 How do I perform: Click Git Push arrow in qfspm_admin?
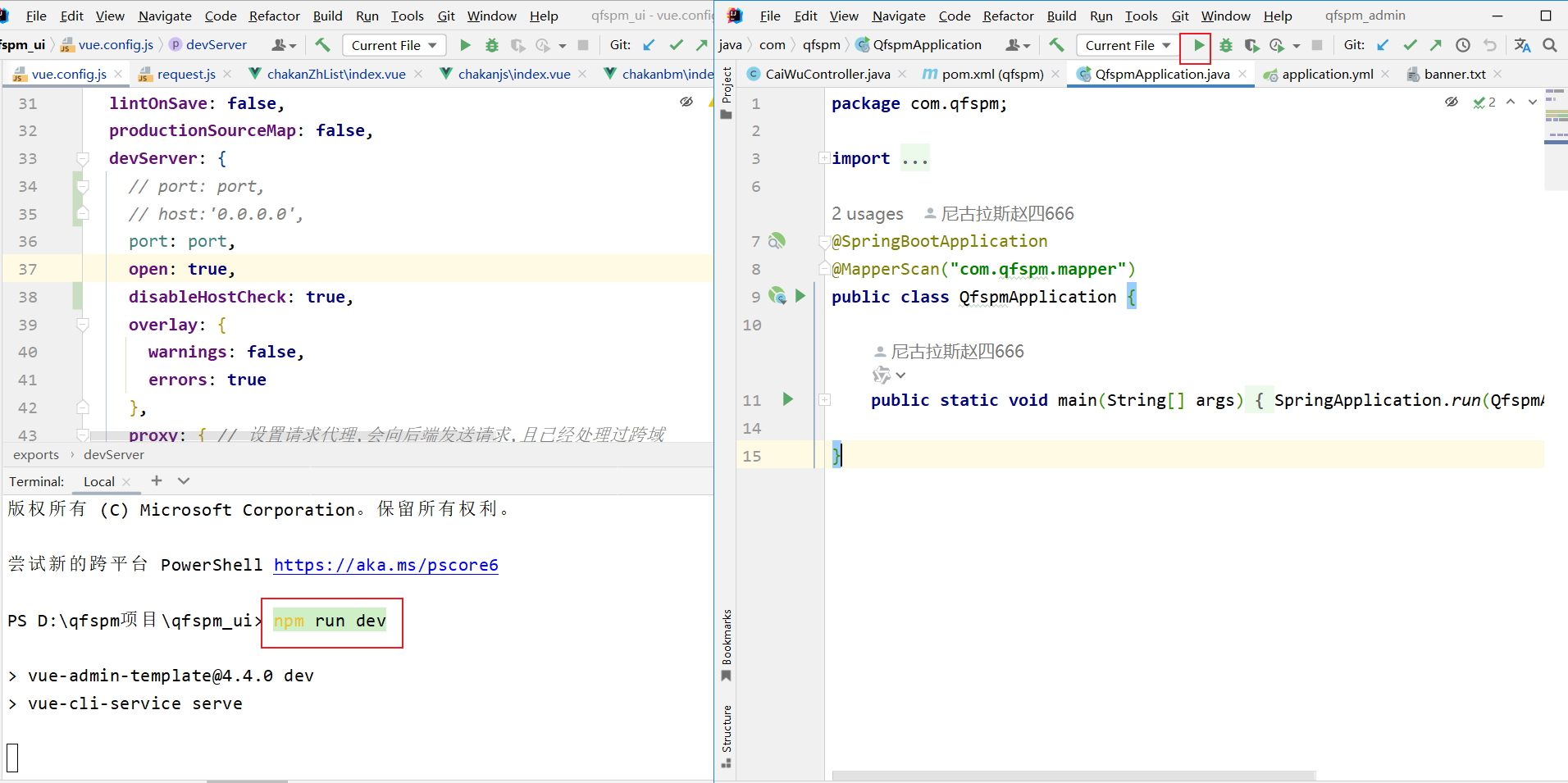click(1436, 45)
